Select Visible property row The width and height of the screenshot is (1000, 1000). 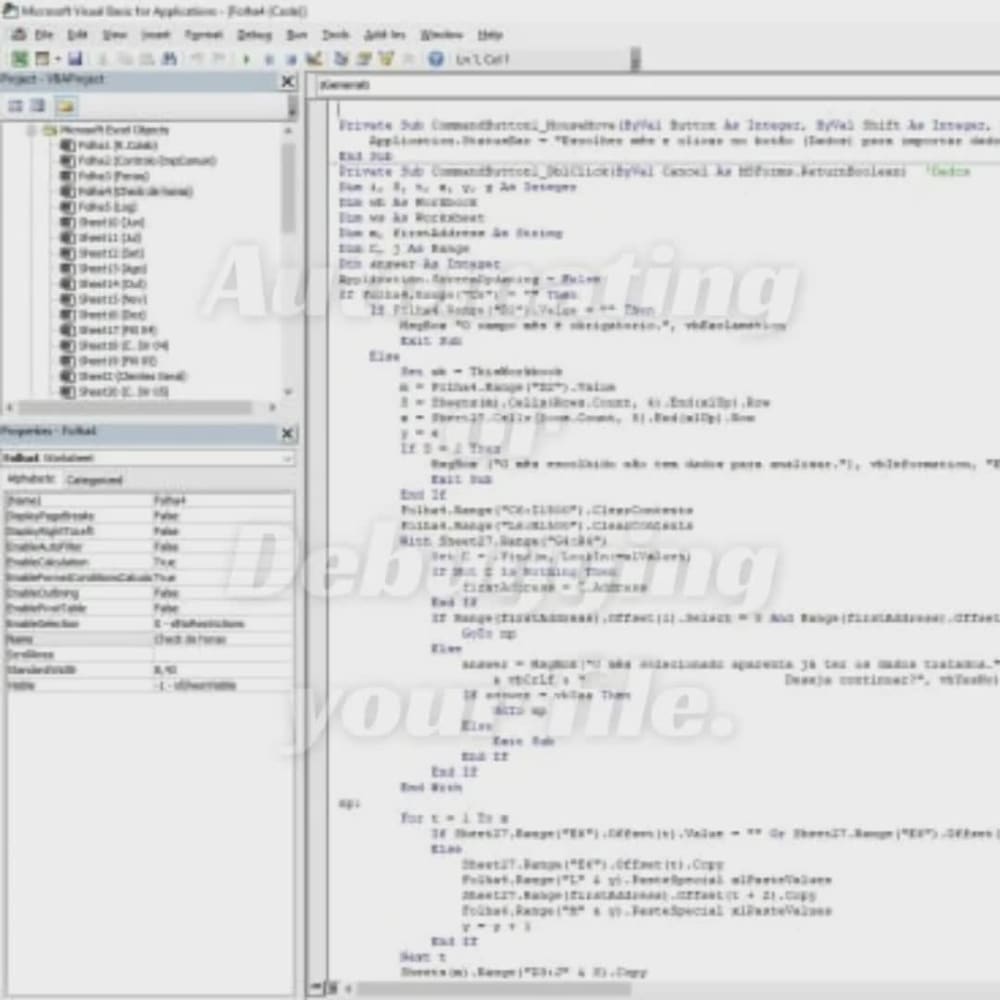tap(149, 686)
